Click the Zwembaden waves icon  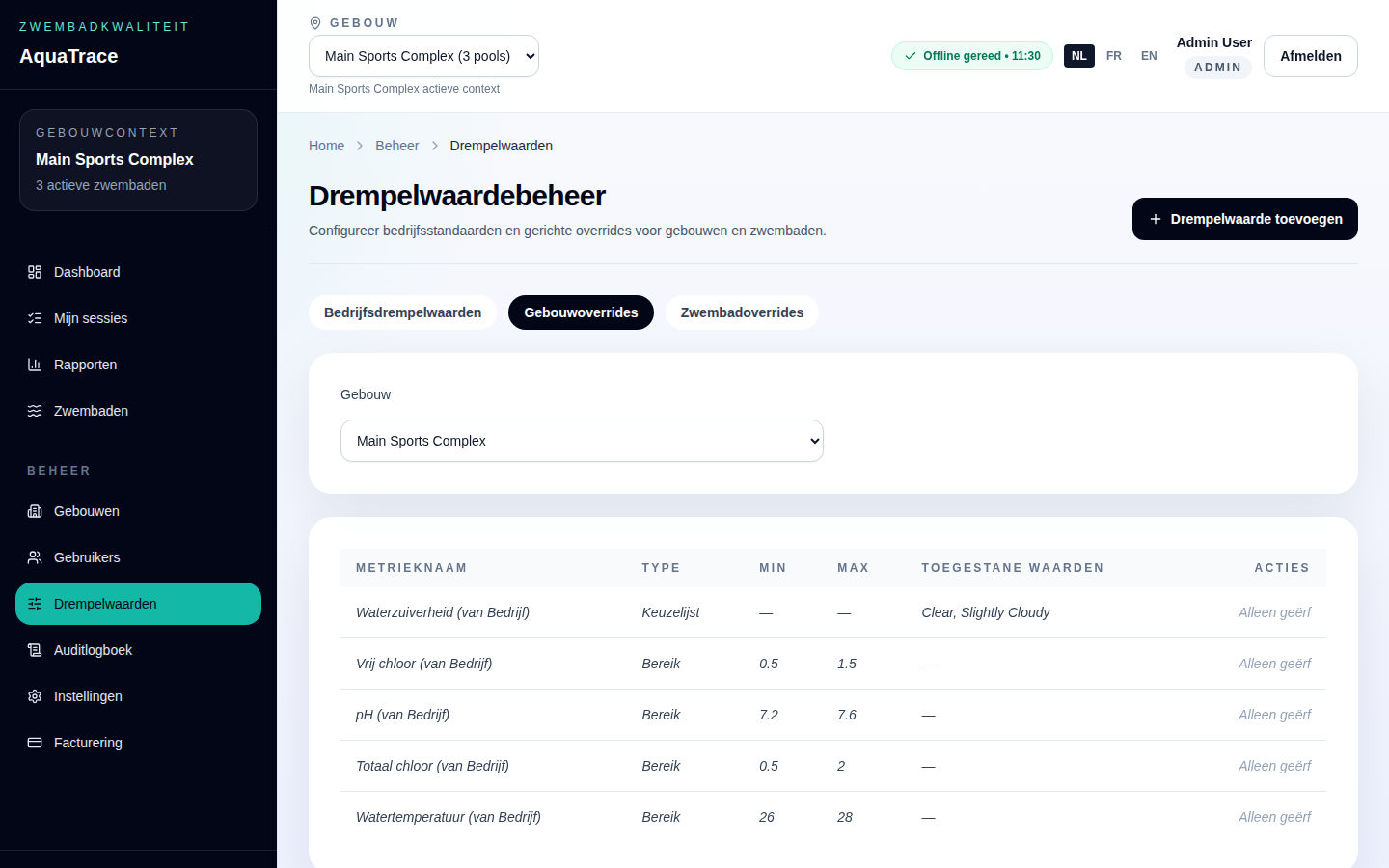(35, 411)
